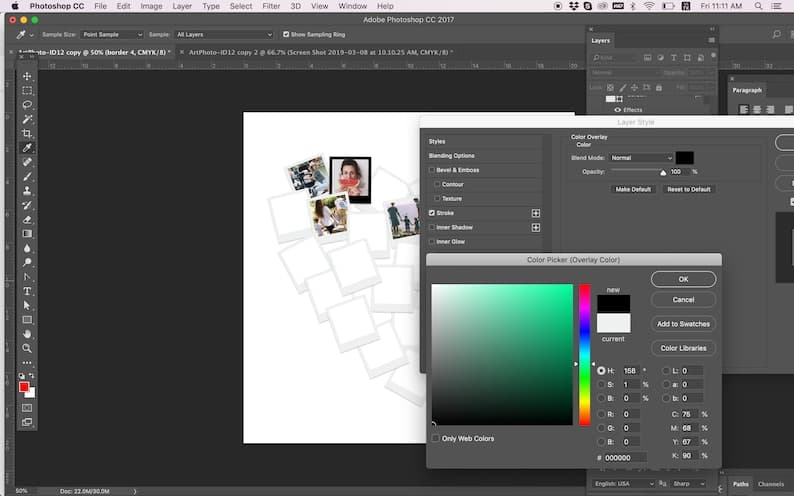
Task: Open the Blend Mode Normal dropdown
Action: click(x=641, y=158)
